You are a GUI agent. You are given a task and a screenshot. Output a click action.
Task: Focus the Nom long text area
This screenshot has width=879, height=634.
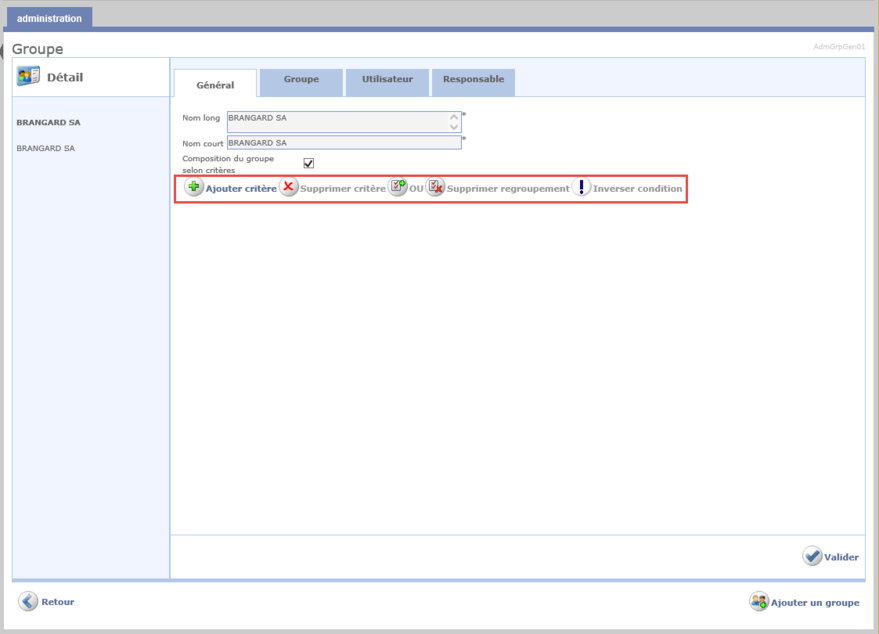click(x=337, y=121)
